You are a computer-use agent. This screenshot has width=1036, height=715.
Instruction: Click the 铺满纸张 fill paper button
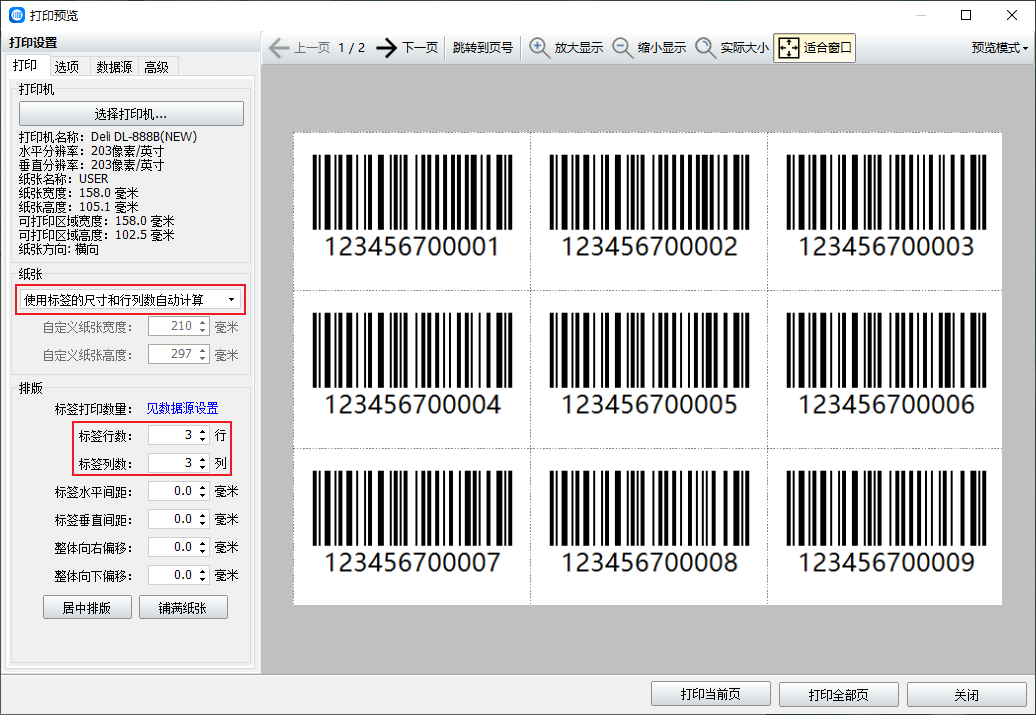(183, 607)
